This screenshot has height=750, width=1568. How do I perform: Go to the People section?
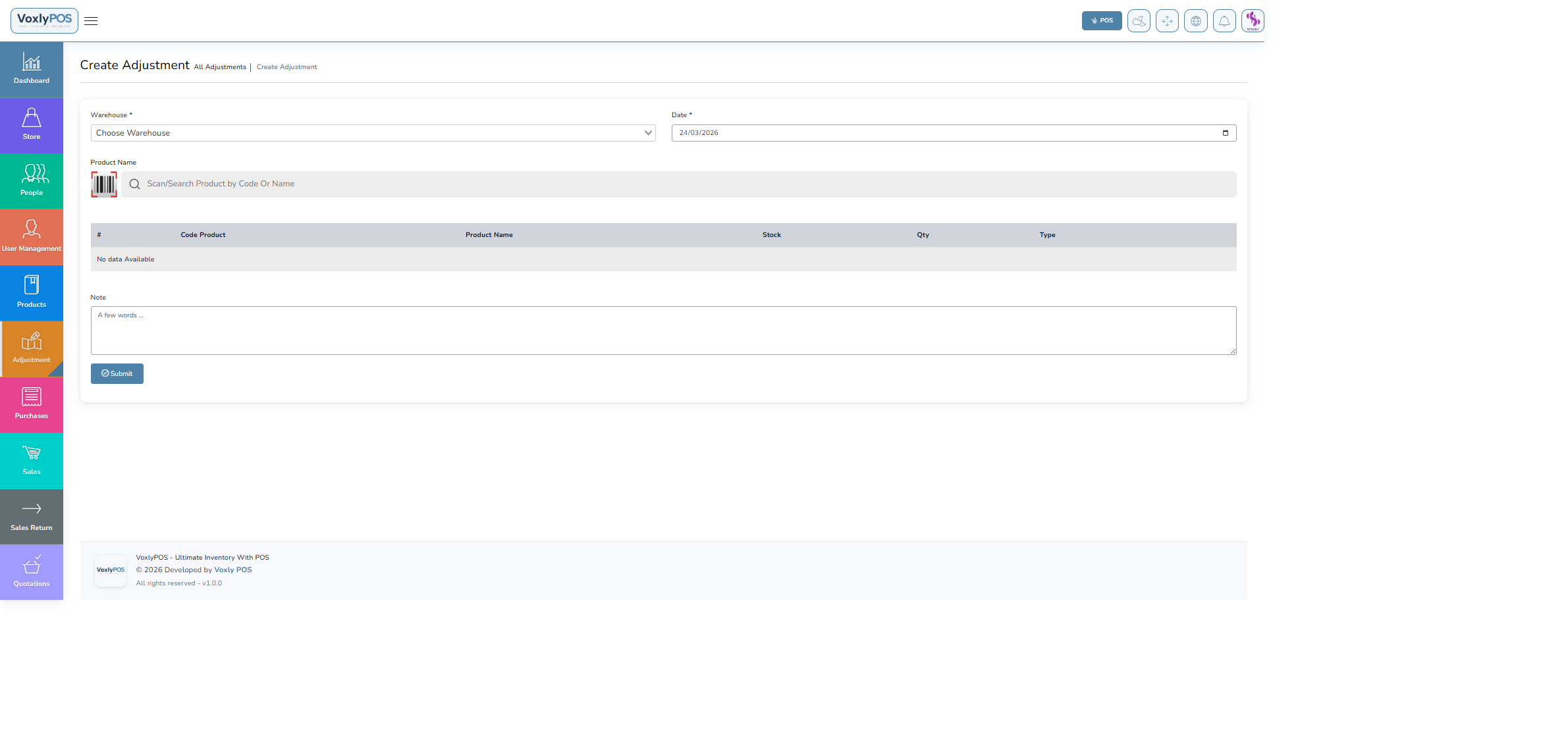(31, 180)
